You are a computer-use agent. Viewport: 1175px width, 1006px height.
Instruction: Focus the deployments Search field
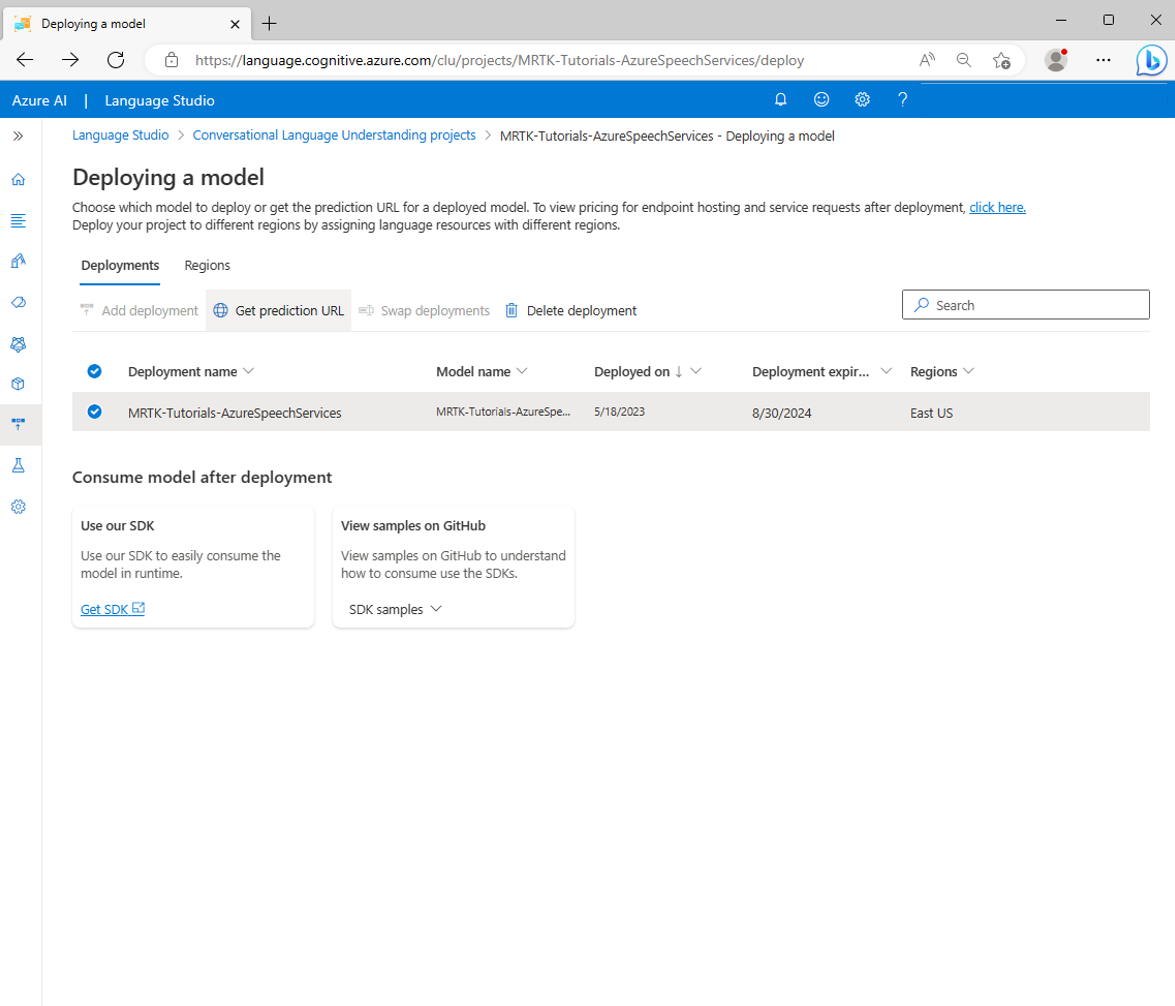1025,305
